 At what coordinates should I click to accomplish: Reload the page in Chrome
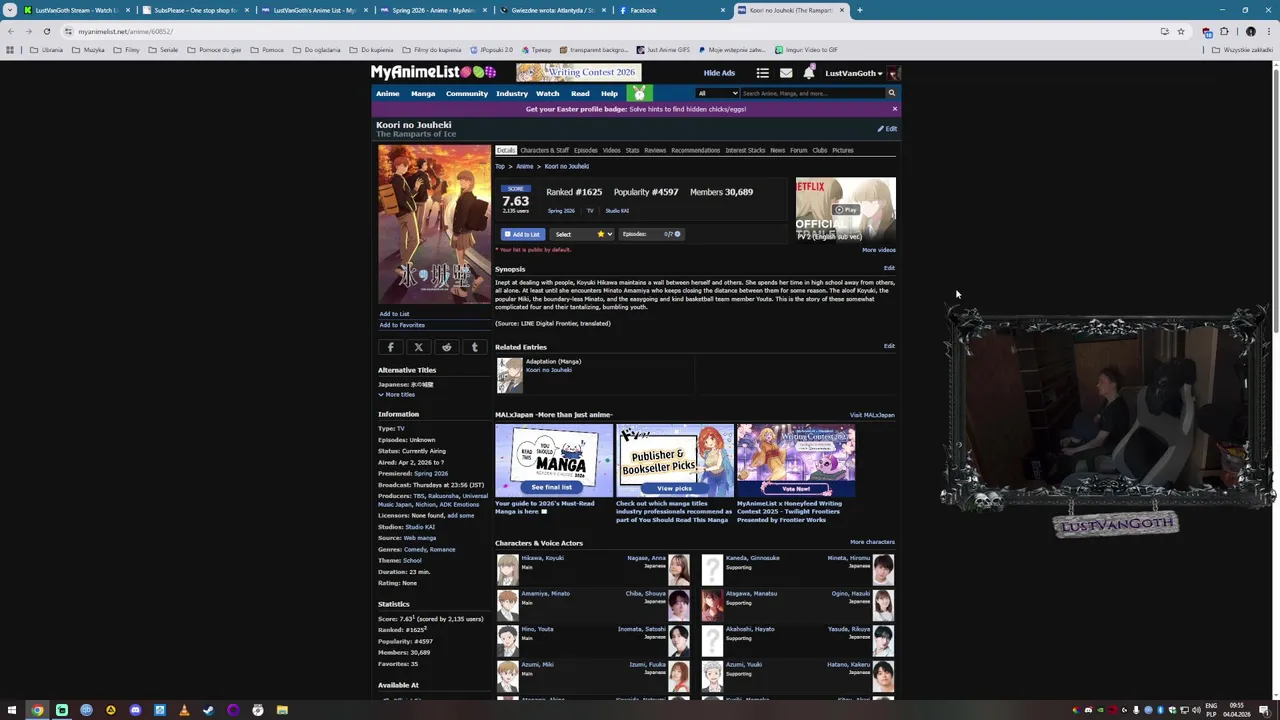pyautogui.click(x=46, y=31)
